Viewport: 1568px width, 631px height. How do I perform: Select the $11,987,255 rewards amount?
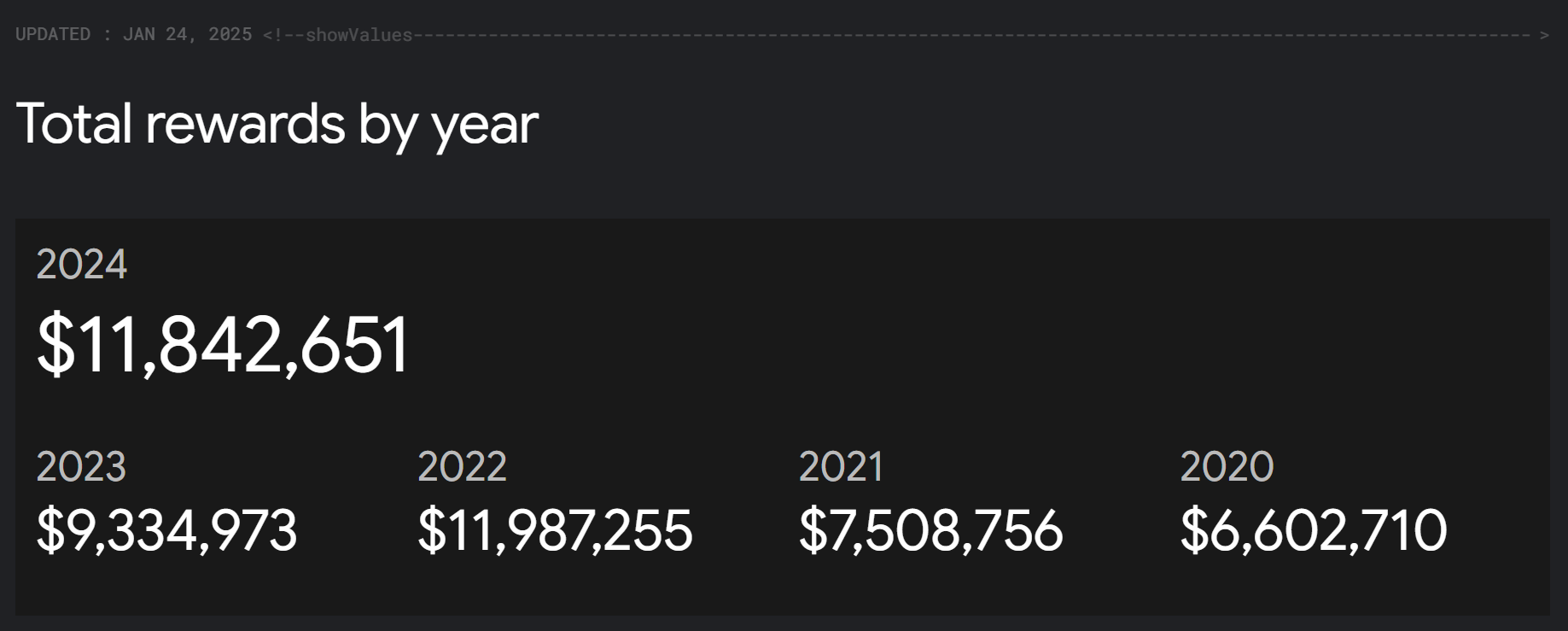[555, 530]
